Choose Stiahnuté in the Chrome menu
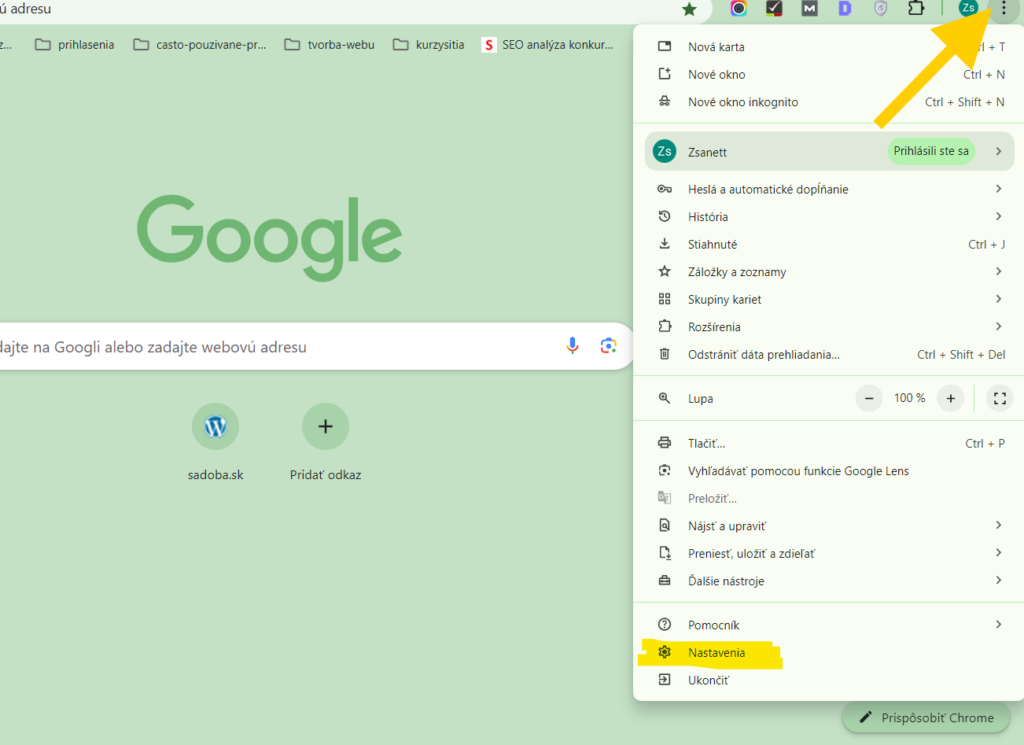The width and height of the screenshot is (1024, 745). coord(712,244)
